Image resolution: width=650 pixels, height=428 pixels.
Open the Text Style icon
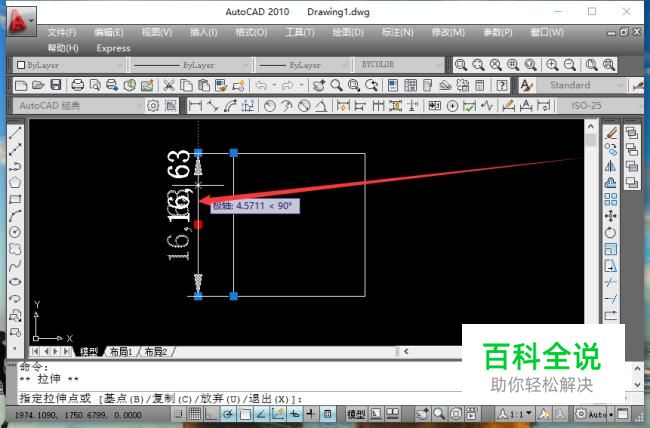pyautogui.click(x=526, y=85)
